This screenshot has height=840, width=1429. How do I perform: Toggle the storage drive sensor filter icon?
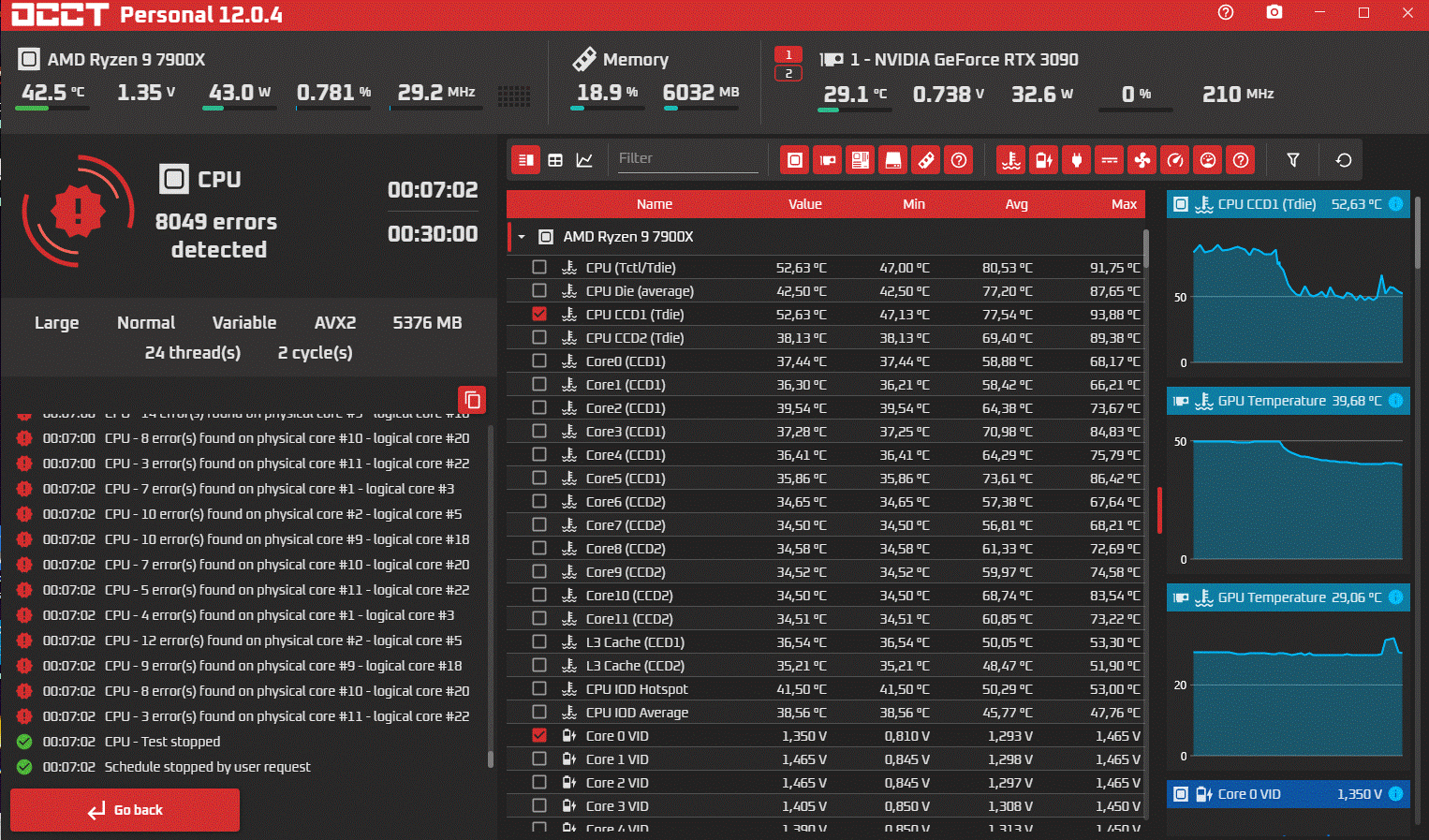click(893, 160)
